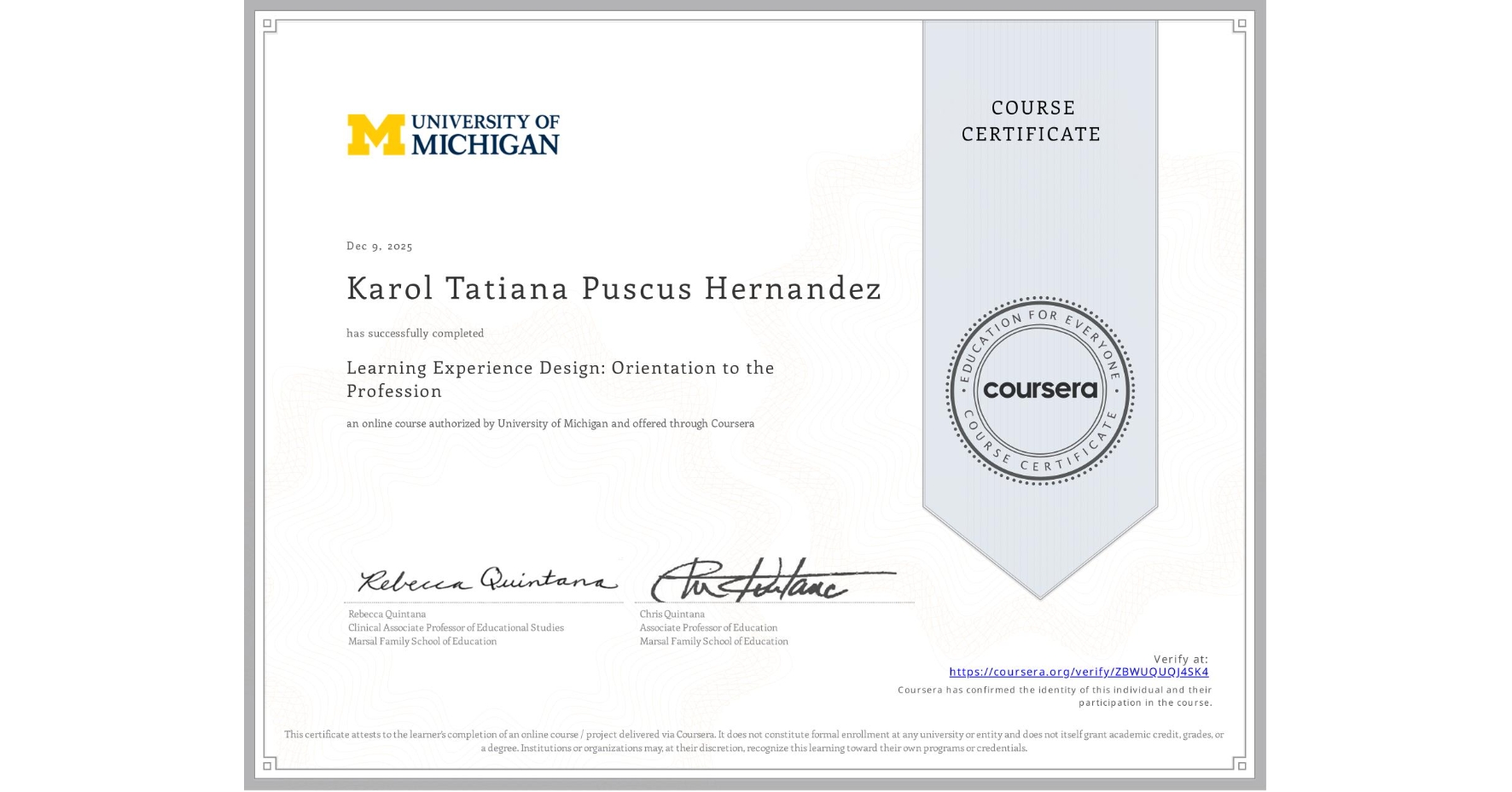Select the name "Karol Tatiana Puscus Hernandez"
Viewport: 1512px width, 792px height.
pos(614,288)
